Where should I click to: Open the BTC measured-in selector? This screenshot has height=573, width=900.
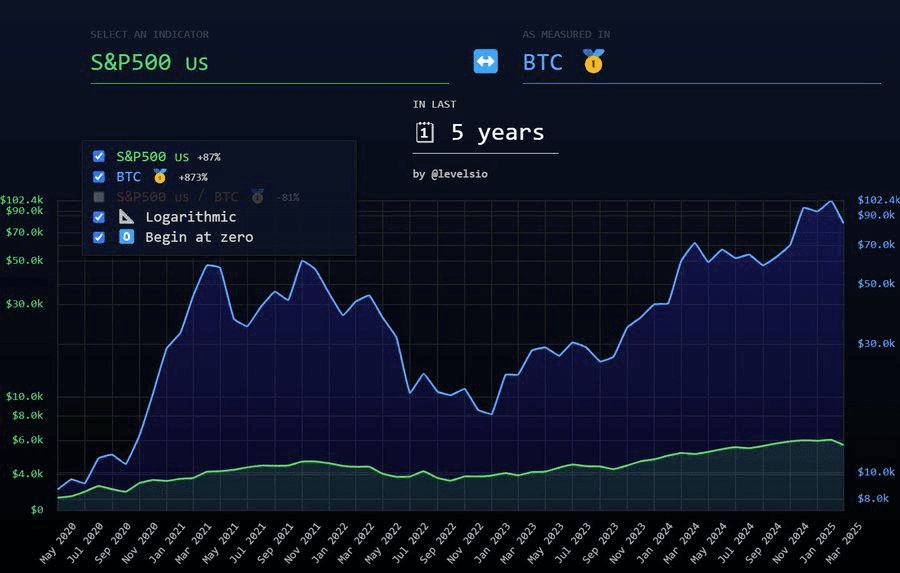701,62
